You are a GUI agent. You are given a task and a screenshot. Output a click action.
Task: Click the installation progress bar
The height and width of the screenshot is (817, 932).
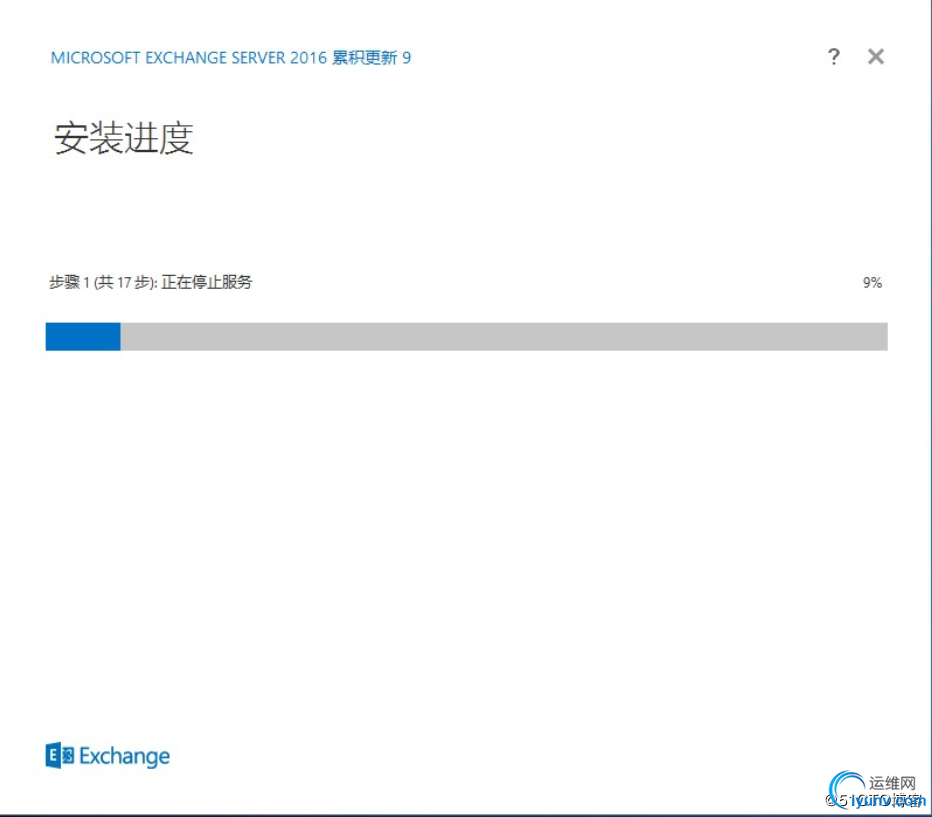pos(467,336)
